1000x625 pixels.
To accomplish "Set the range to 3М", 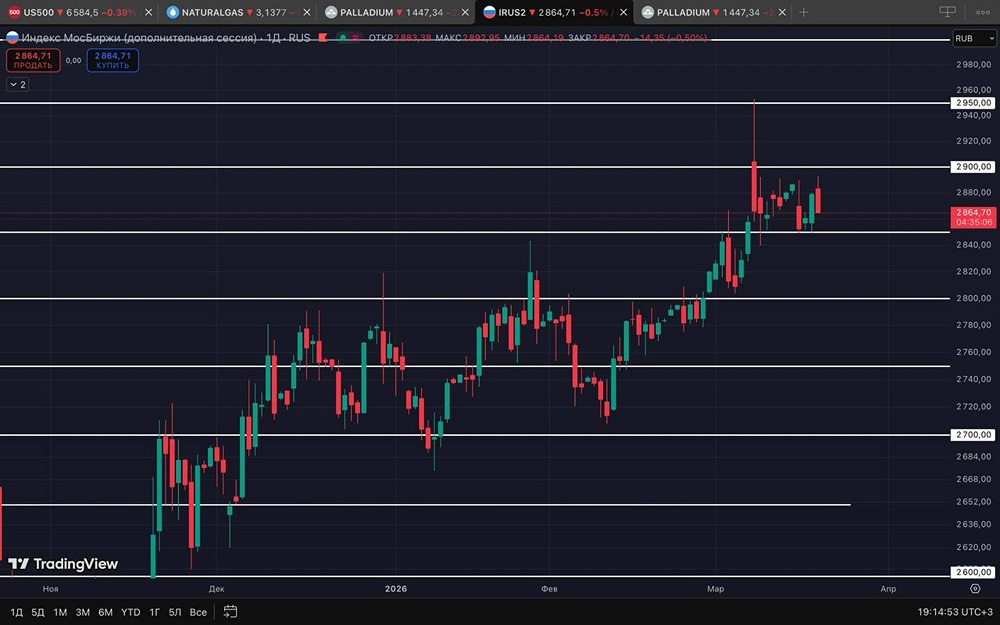I will (x=83, y=612).
